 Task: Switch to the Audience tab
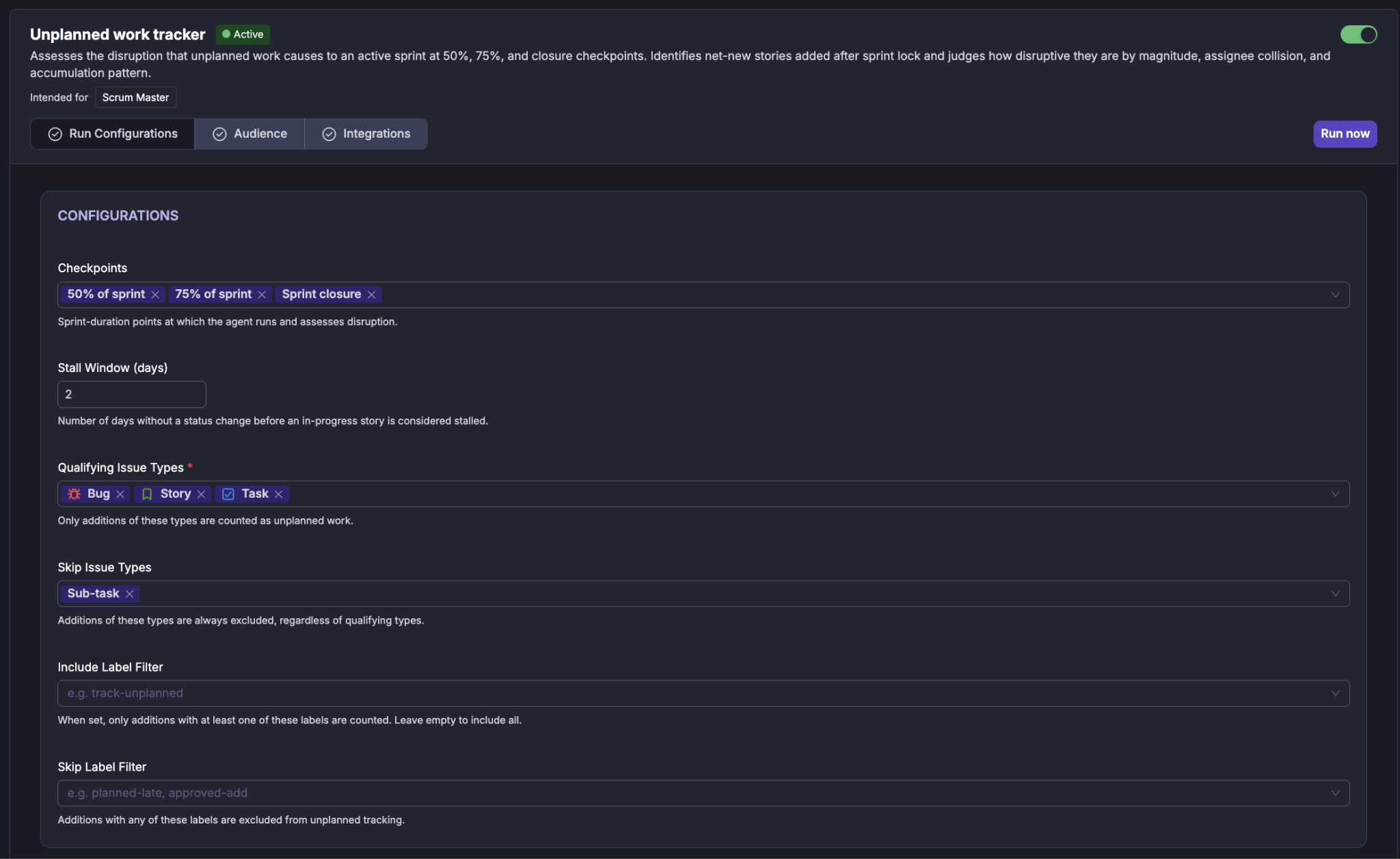pos(250,133)
